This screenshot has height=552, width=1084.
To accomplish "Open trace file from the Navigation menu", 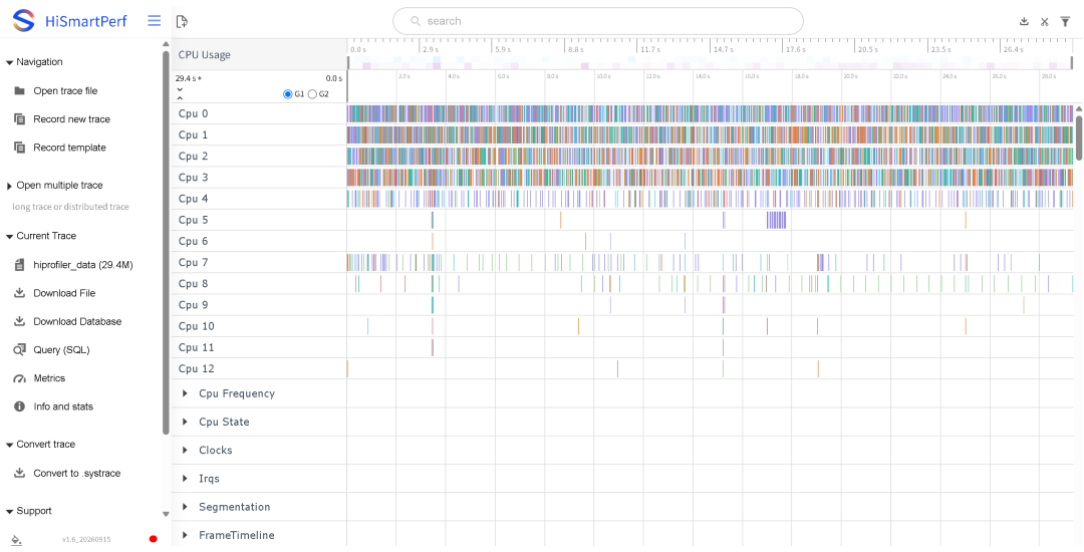I will [65, 91].
